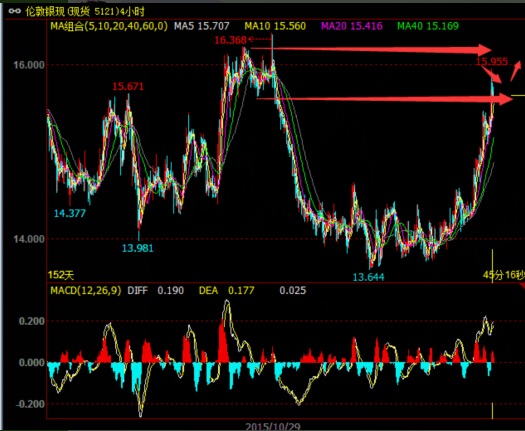Click the 14.377 low price label
Screen dimensions: 525x431
pos(70,213)
